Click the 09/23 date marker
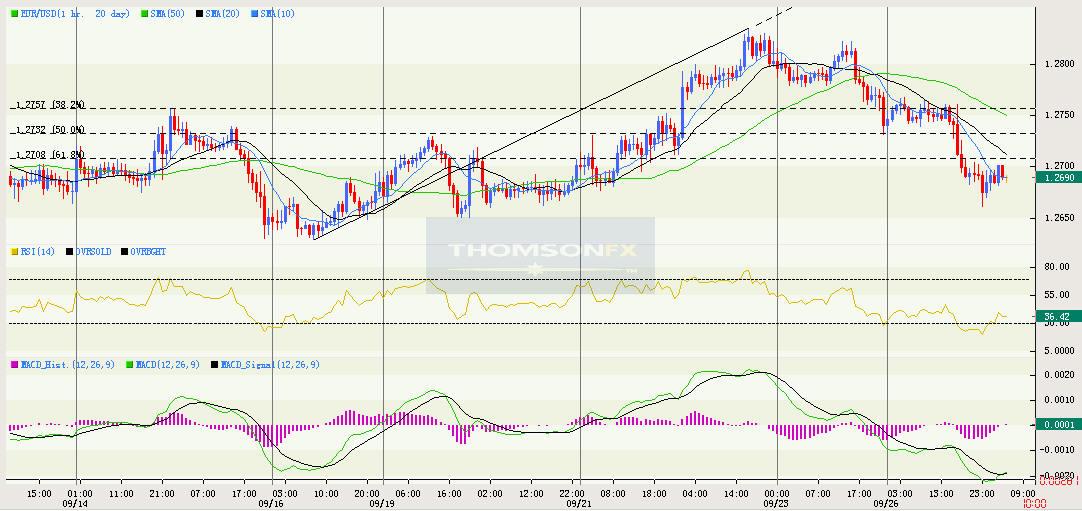This screenshot has width=1082, height=511. click(774, 503)
